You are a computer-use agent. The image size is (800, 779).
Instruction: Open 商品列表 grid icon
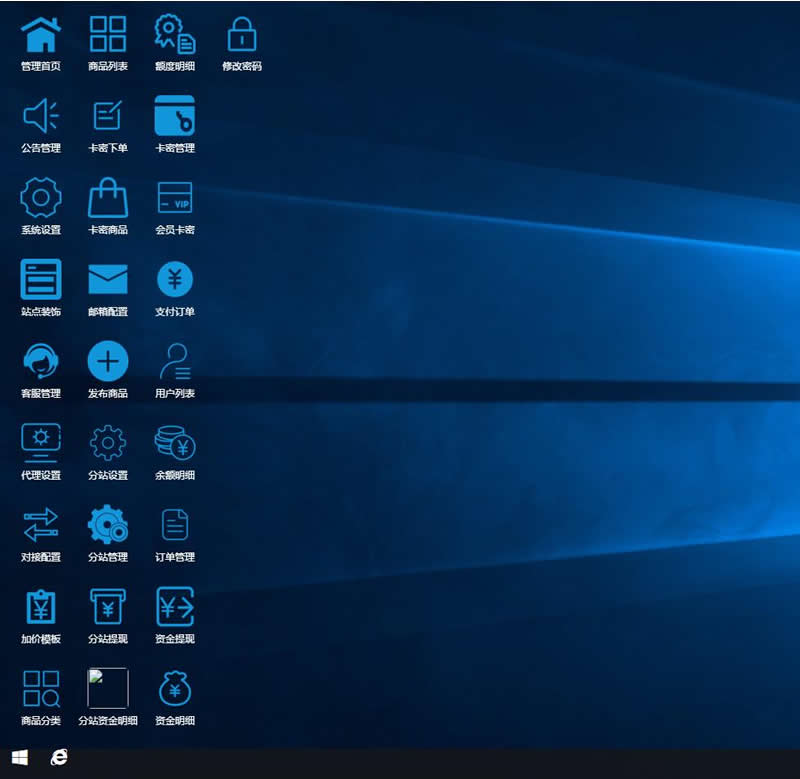108,35
